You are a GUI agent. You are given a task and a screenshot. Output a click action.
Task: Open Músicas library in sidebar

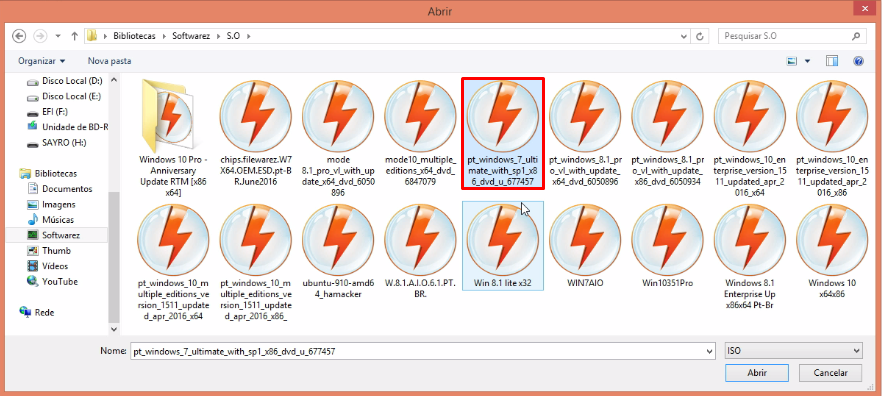[x=51, y=219]
